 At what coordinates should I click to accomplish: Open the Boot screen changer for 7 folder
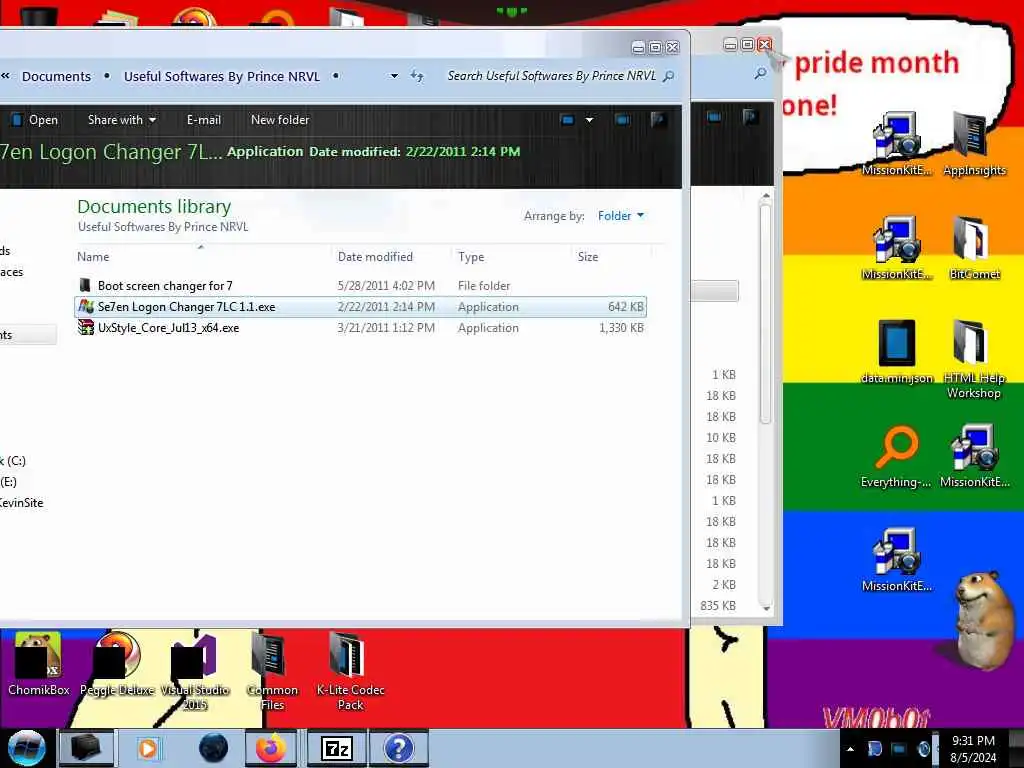[x=360, y=285]
